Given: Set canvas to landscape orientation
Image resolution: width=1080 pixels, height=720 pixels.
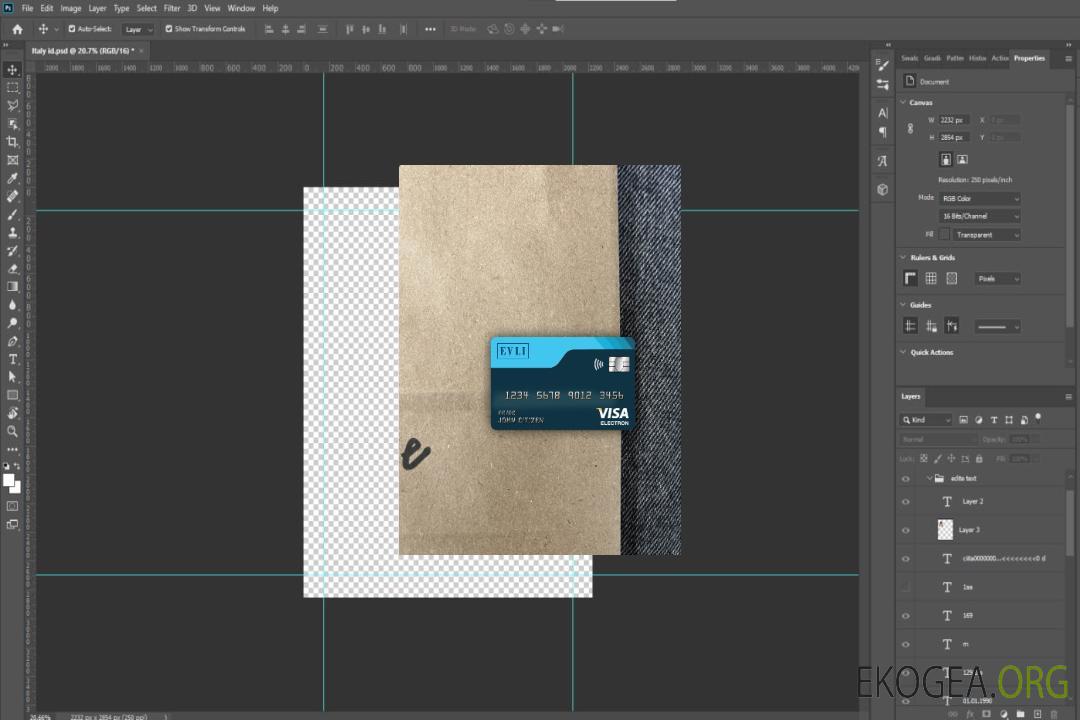Looking at the screenshot, I should (962, 160).
